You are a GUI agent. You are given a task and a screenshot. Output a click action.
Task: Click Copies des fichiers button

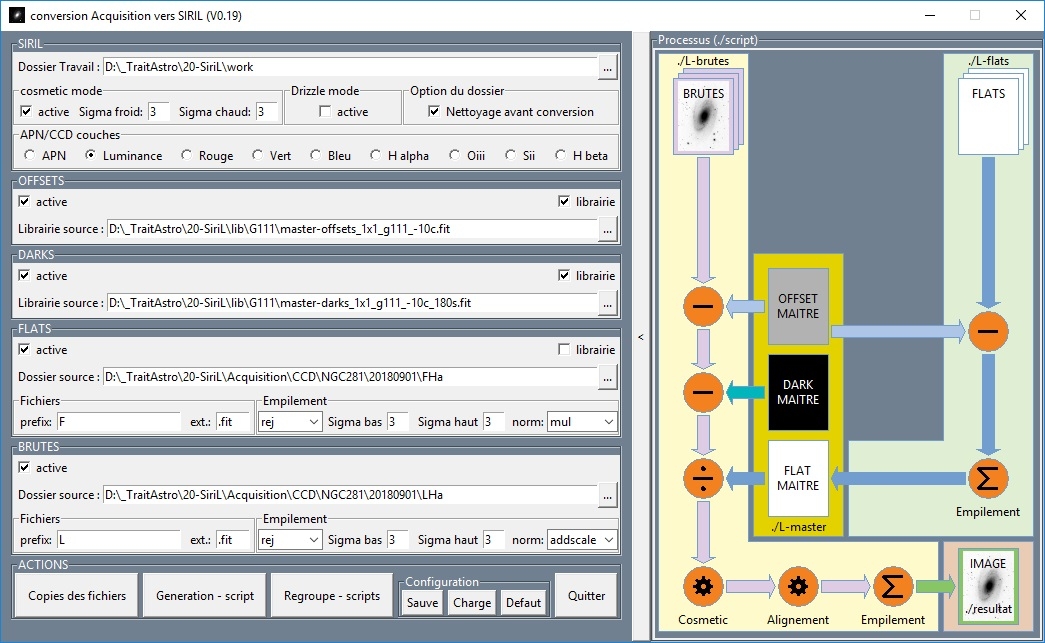click(x=77, y=596)
